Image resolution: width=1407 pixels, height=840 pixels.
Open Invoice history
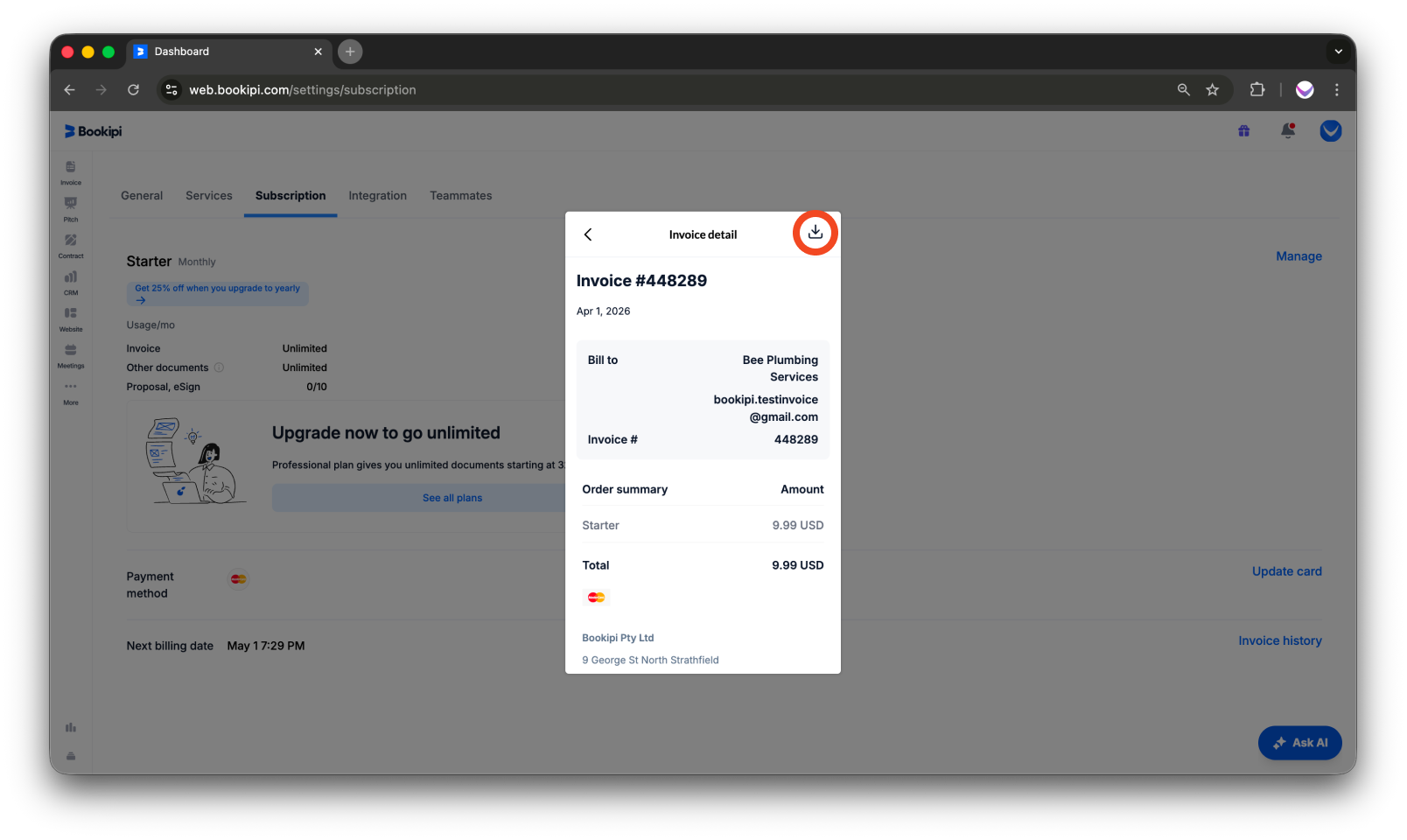click(1280, 640)
